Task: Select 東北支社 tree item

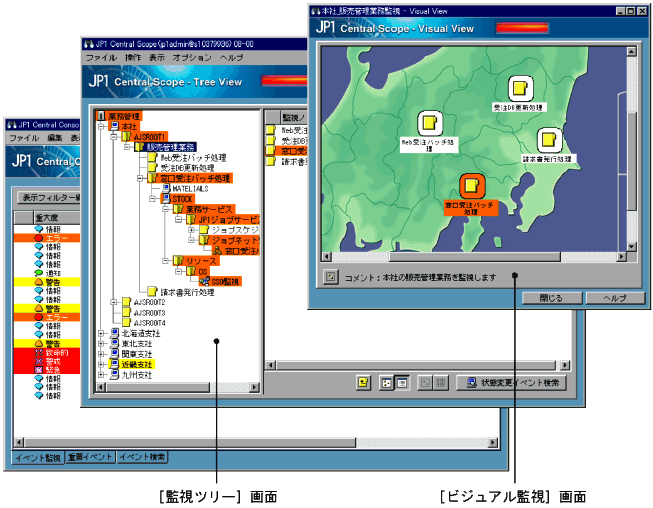Action: tap(137, 344)
